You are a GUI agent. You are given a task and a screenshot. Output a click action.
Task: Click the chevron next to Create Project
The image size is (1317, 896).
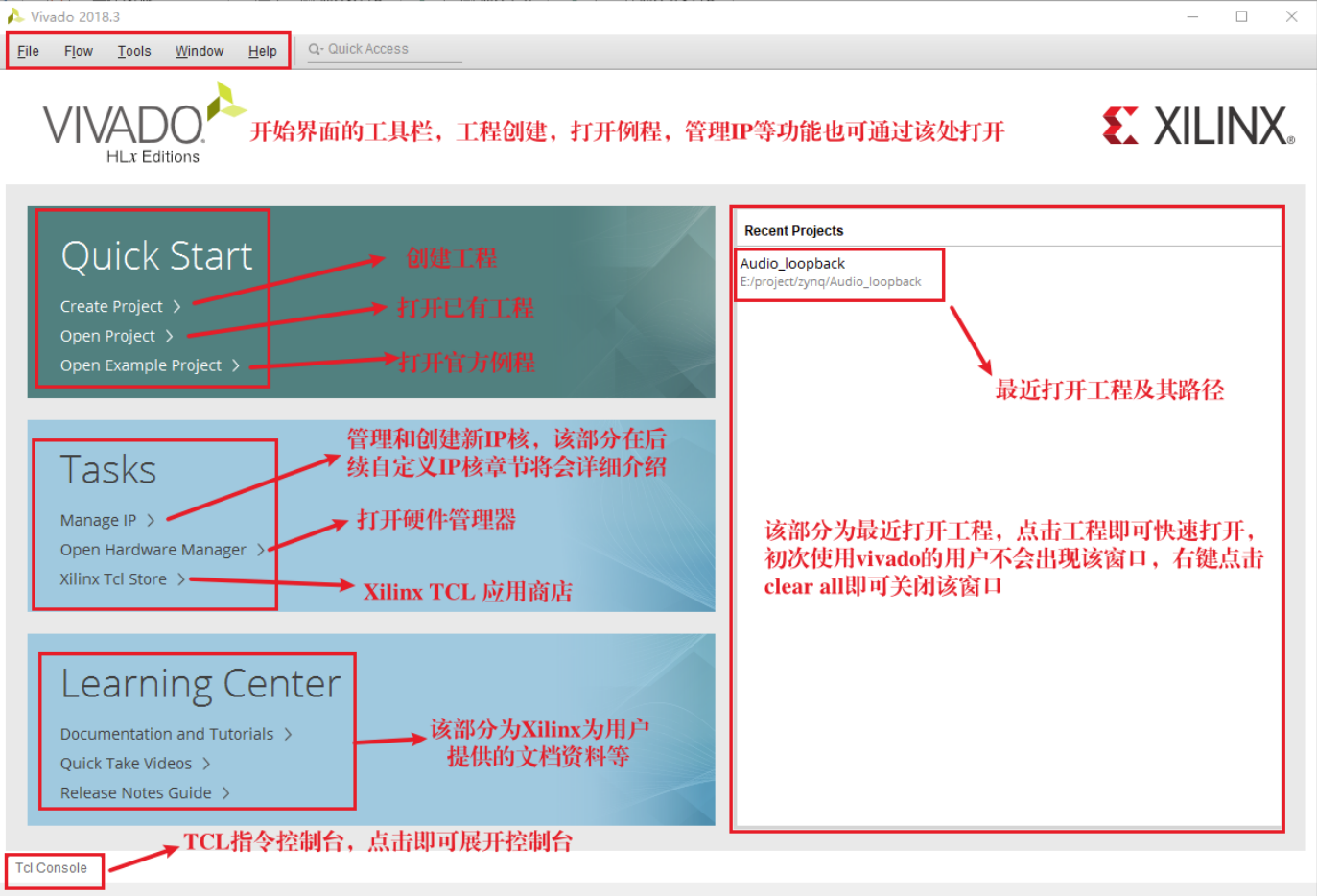[x=176, y=306]
